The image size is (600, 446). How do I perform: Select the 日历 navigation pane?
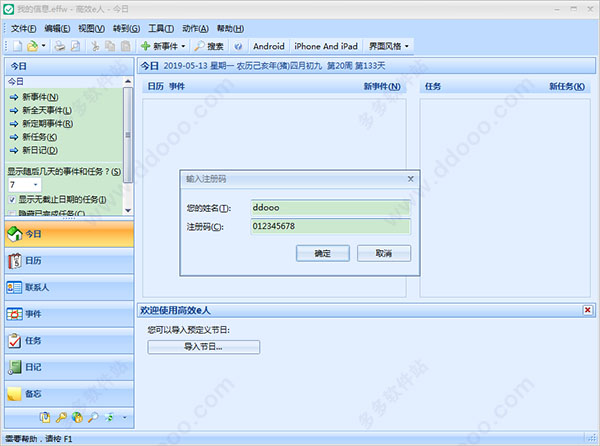69,261
